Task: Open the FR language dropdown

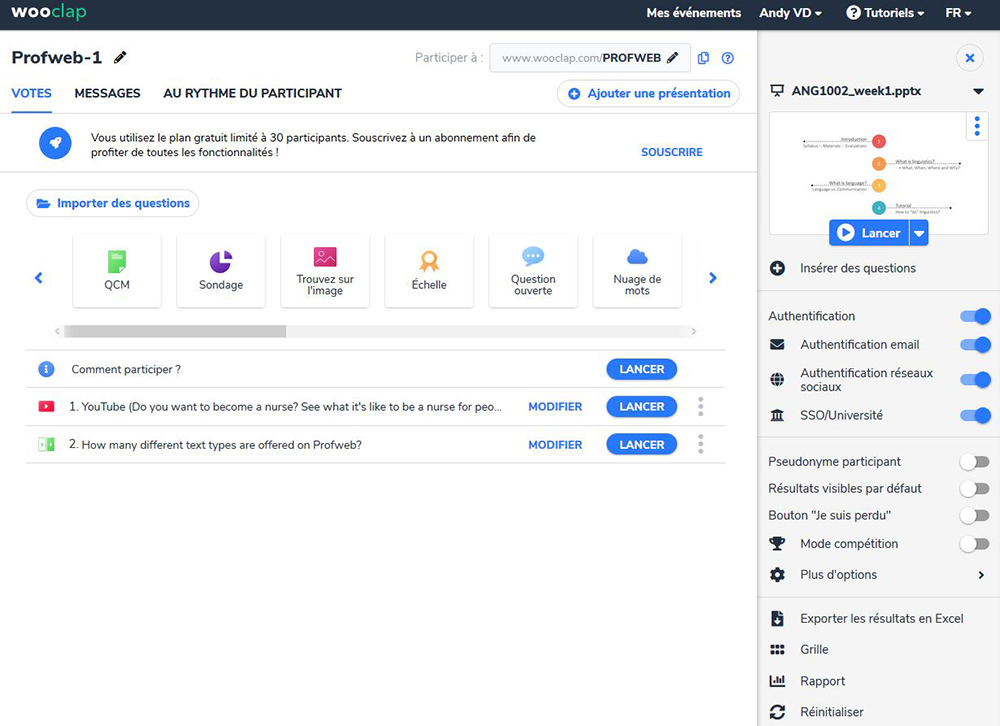Action: point(959,13)
